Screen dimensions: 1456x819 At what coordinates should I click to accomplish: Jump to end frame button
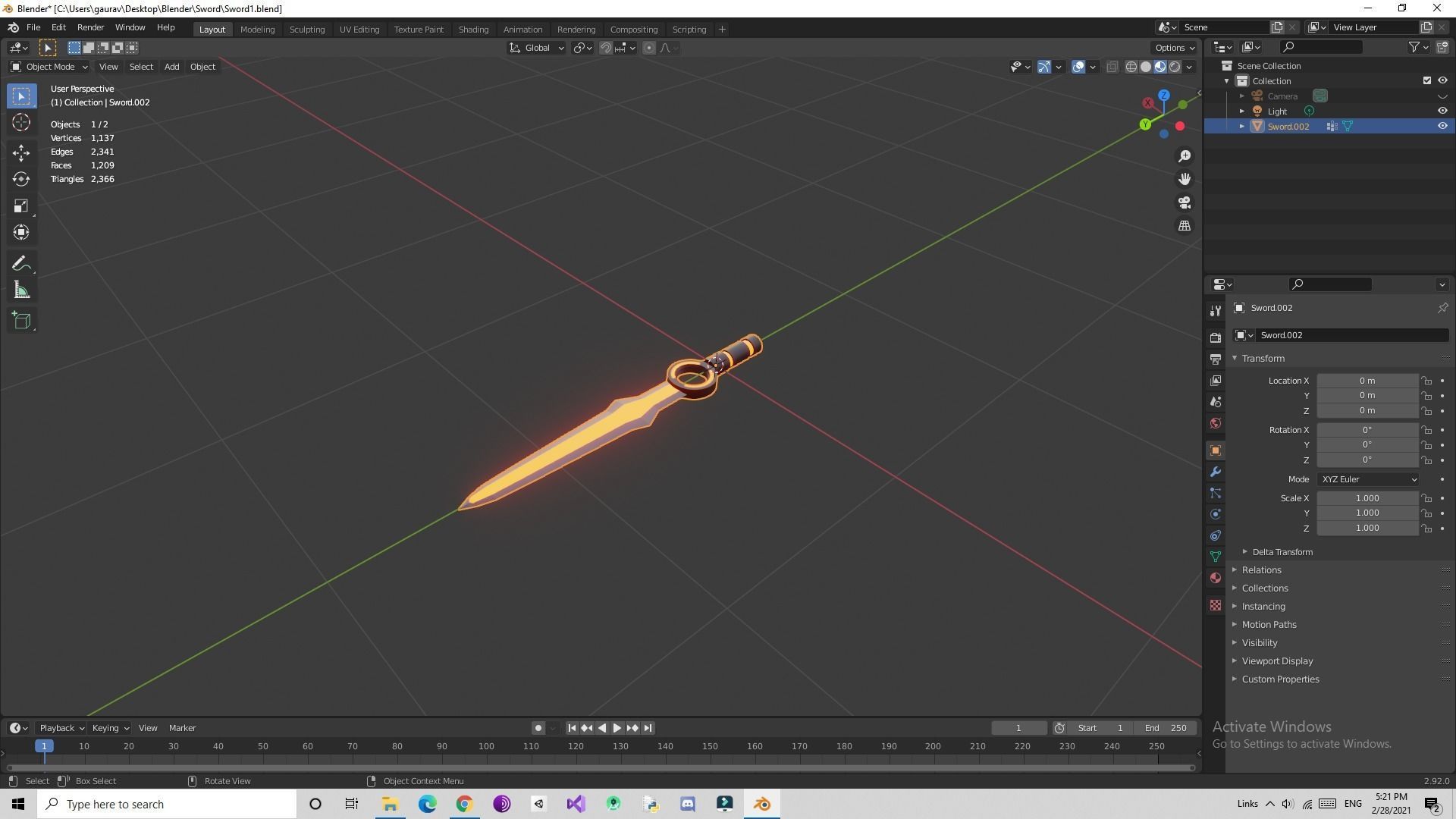648,728
